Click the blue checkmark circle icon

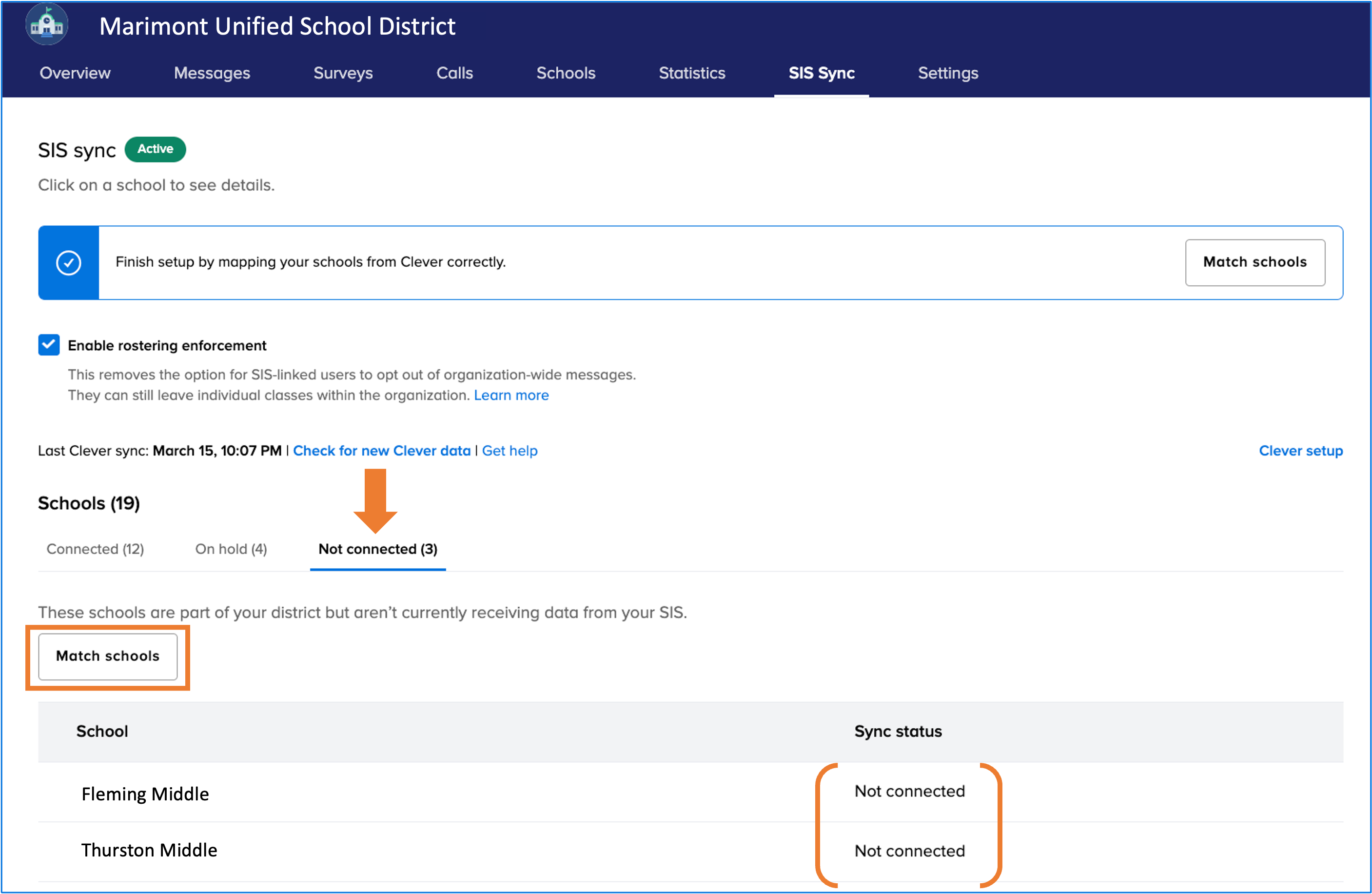(x=69, y=262)
